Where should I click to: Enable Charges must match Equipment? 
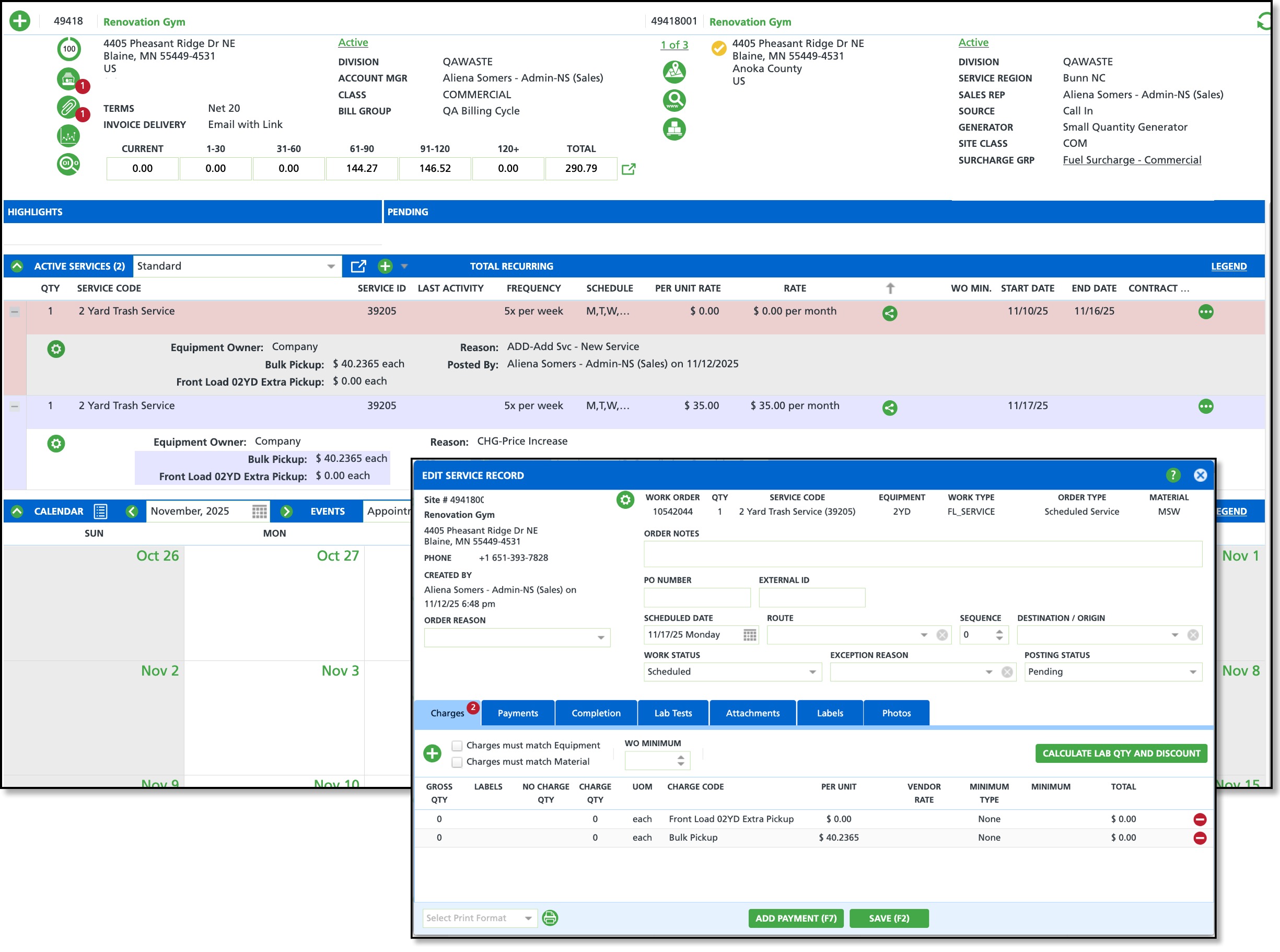click(457, 746)
